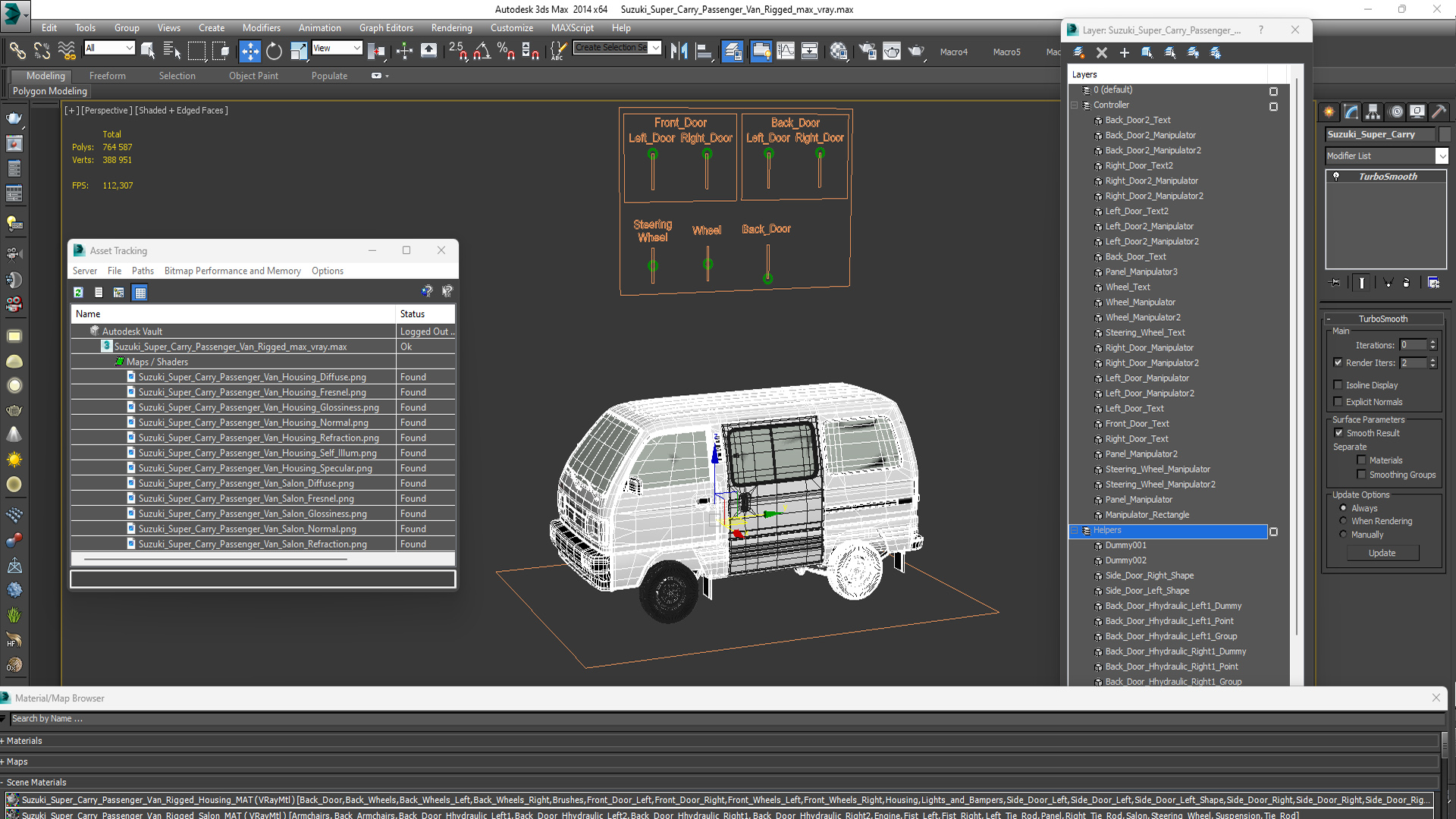
Task: Open Render Setup teapot icon
Action: coord(868,51)
